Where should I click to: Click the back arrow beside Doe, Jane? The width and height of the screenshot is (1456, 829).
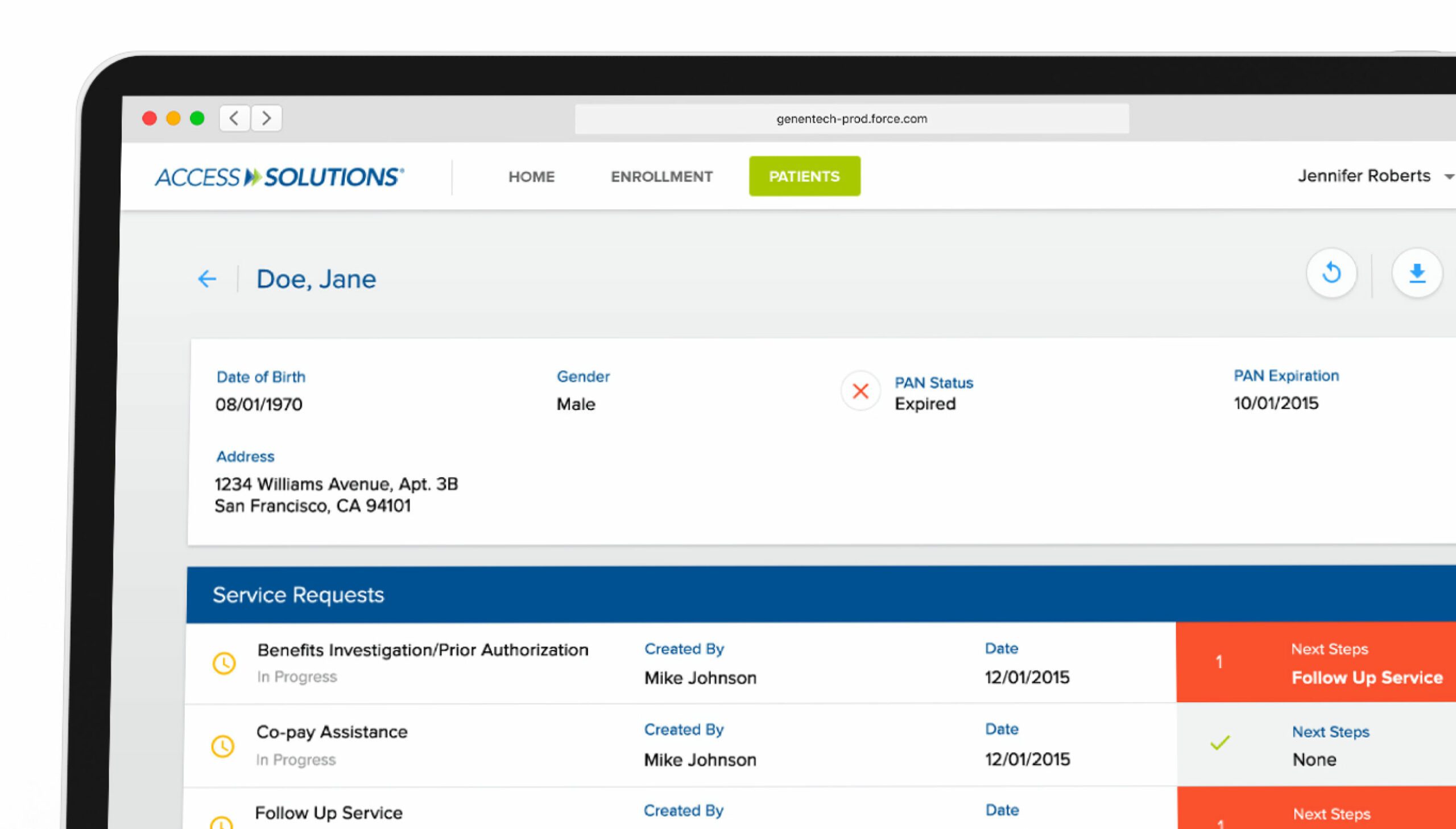(207, 279)
